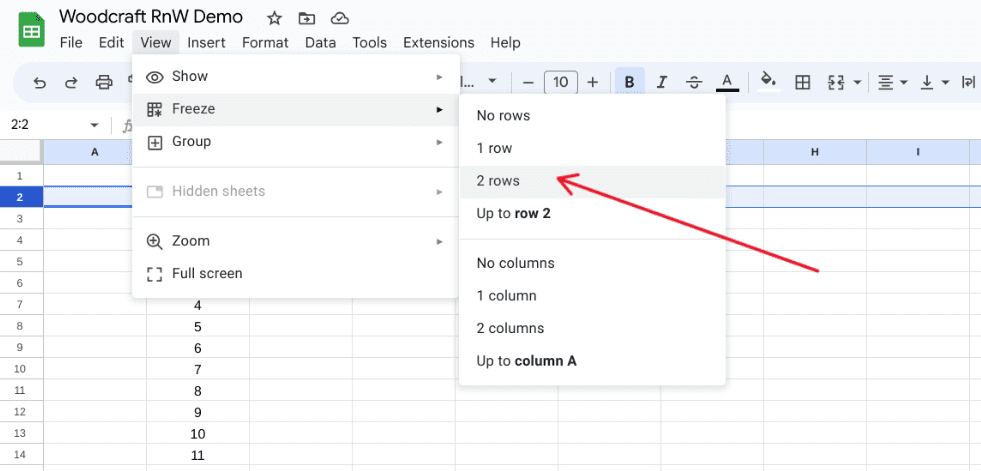Select row 2 header
The height and width of the screenshot is (471, 981).
pos(19,197)
